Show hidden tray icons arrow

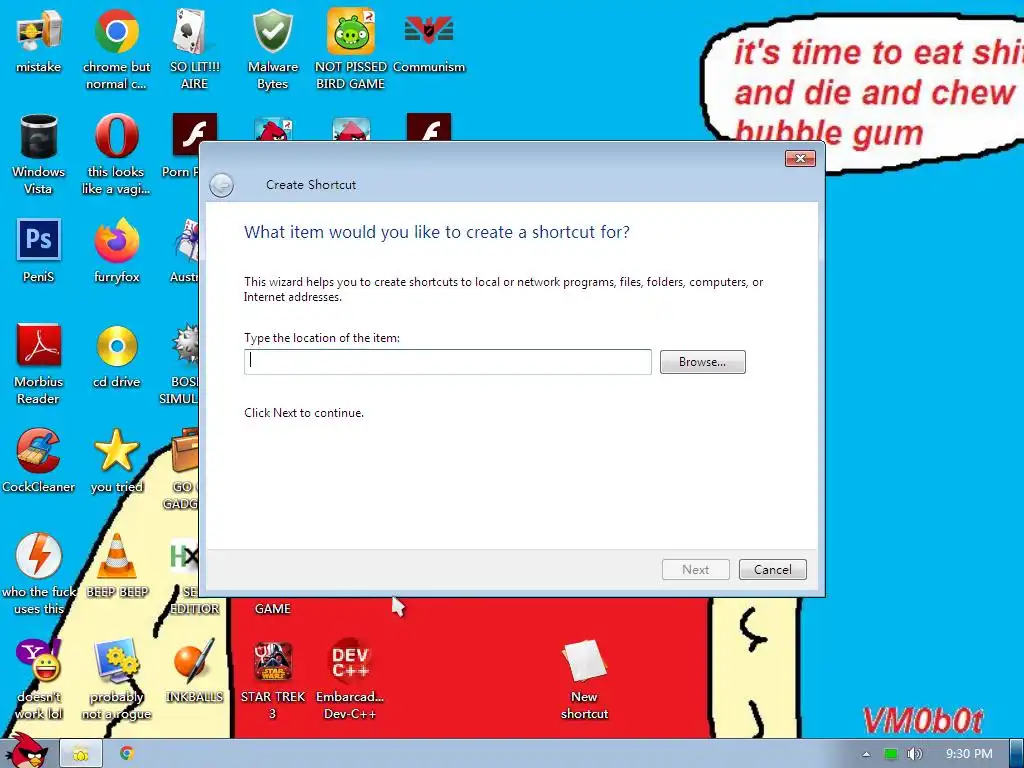tap(866, 754)
